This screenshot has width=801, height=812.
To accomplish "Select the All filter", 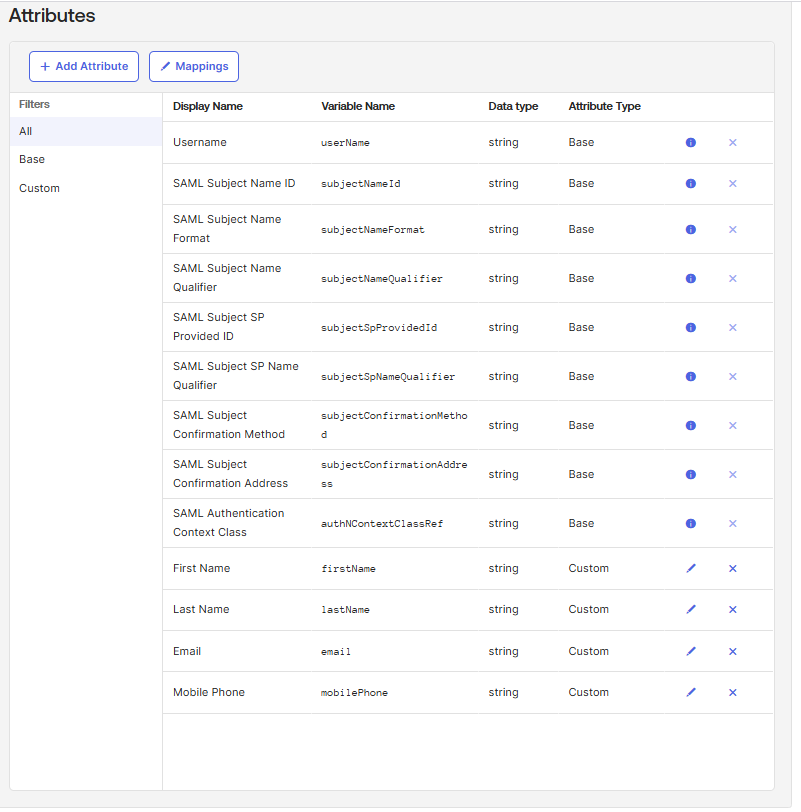I will [x=86, y=132].
